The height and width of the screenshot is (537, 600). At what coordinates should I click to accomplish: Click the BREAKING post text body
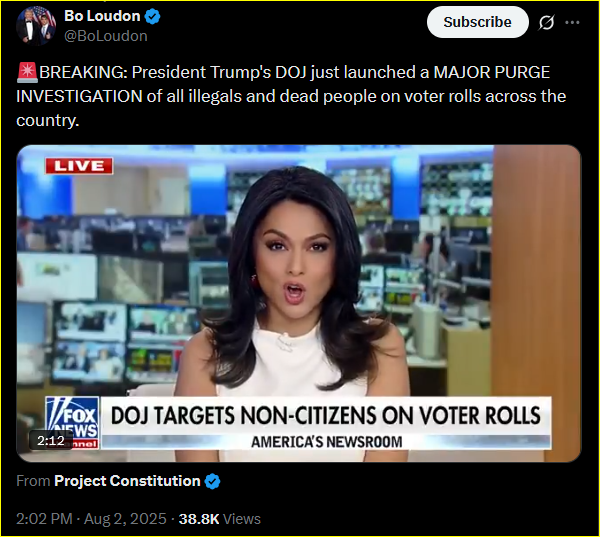coord(291,96)
